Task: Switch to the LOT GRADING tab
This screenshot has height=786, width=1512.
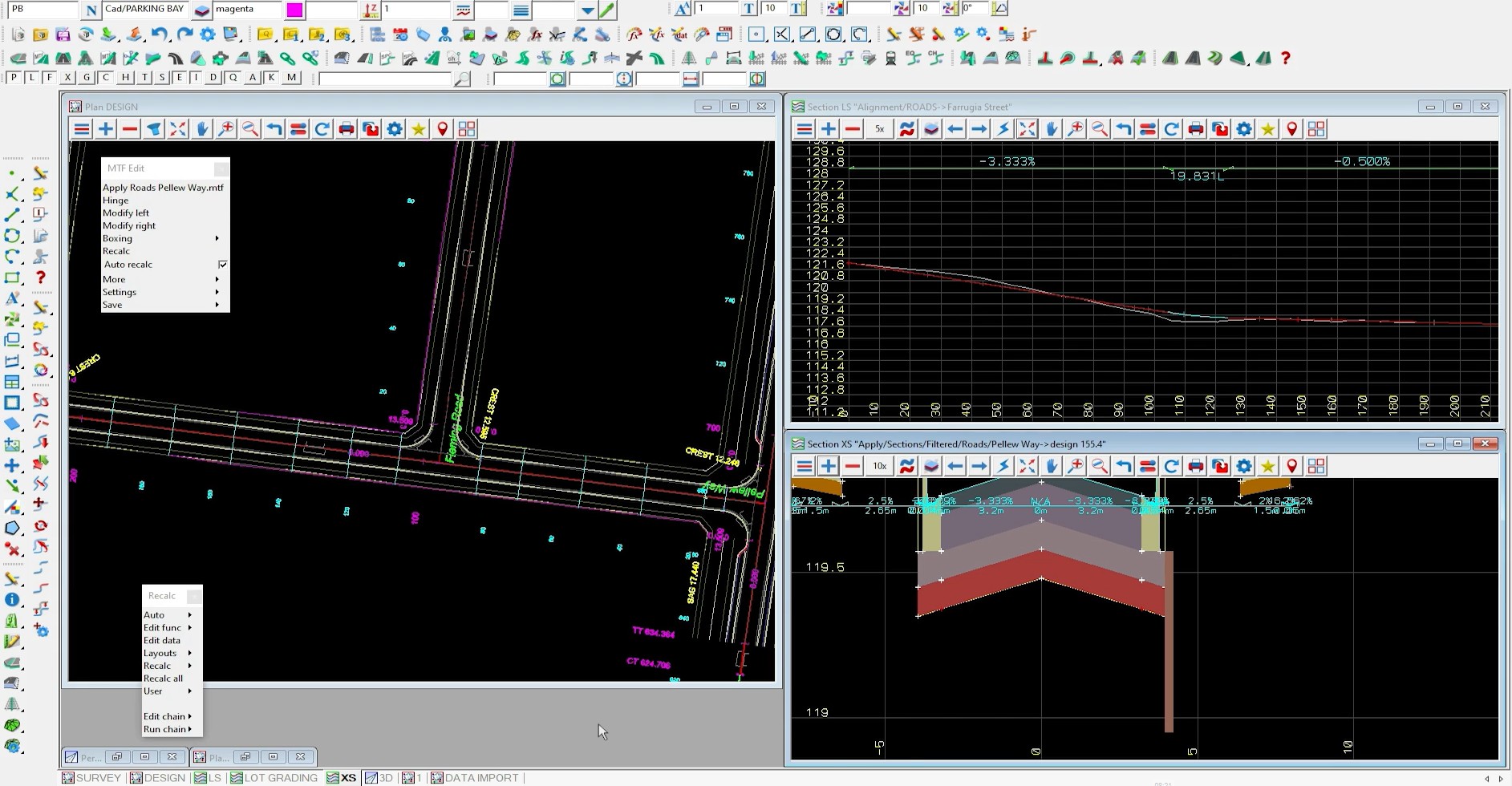Action: (274, 777)
